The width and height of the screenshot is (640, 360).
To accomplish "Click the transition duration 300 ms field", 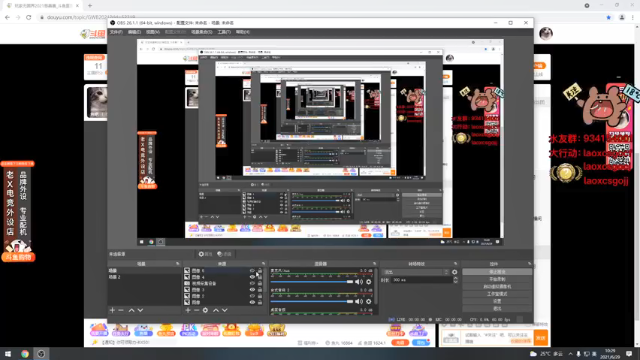I will pos(421,280).
